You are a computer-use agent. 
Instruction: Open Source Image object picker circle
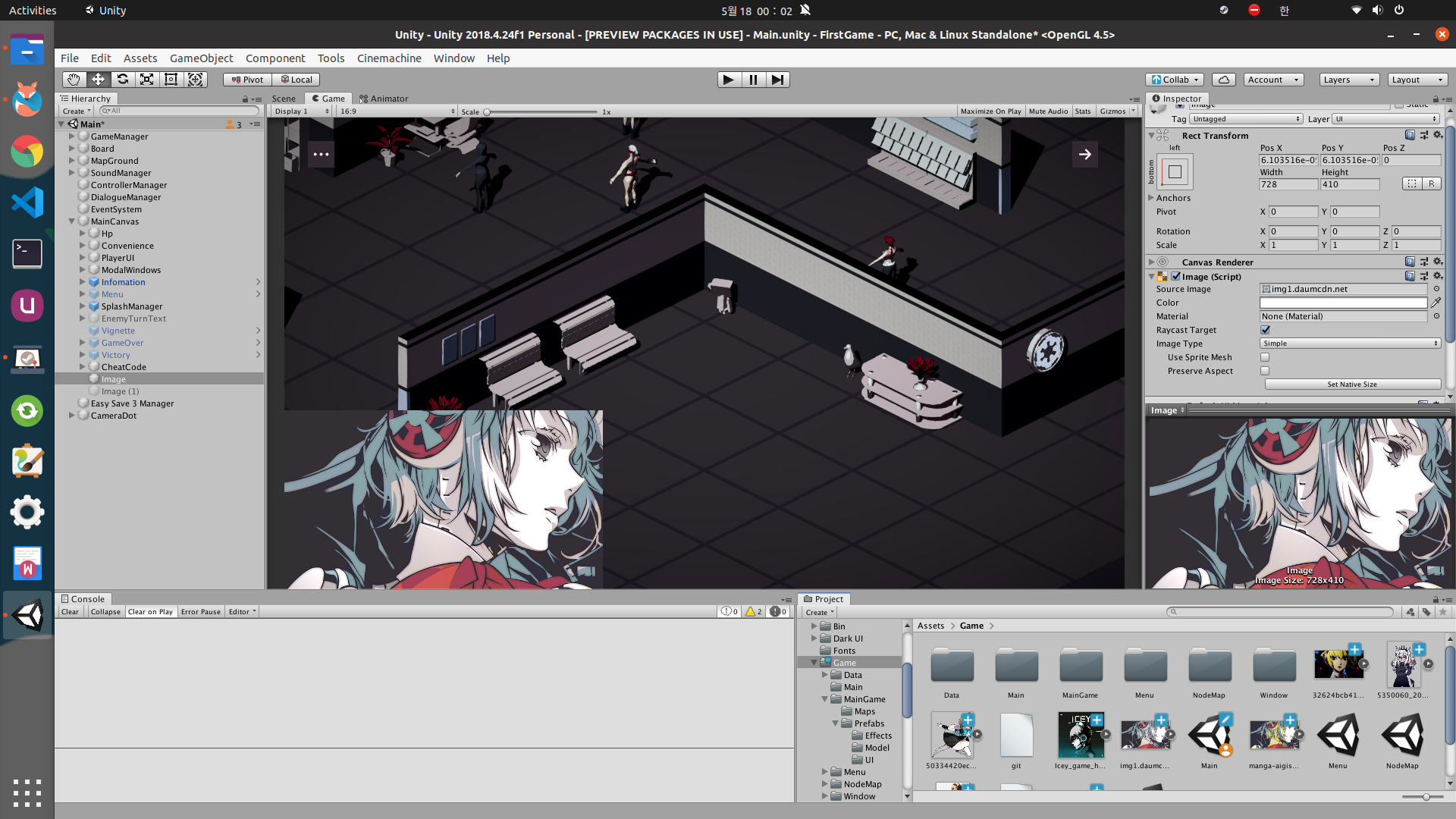(x=1436, y=289)
